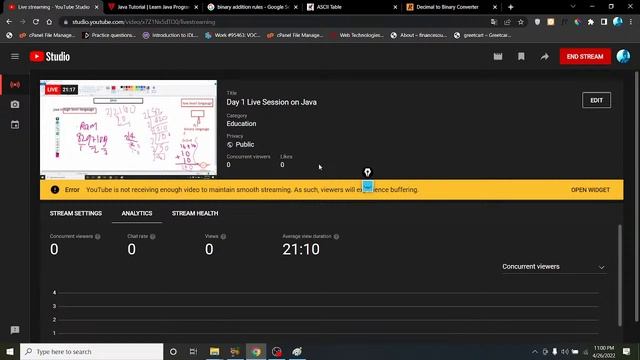Bookmark this page with star icon

(x=521, y=22)
